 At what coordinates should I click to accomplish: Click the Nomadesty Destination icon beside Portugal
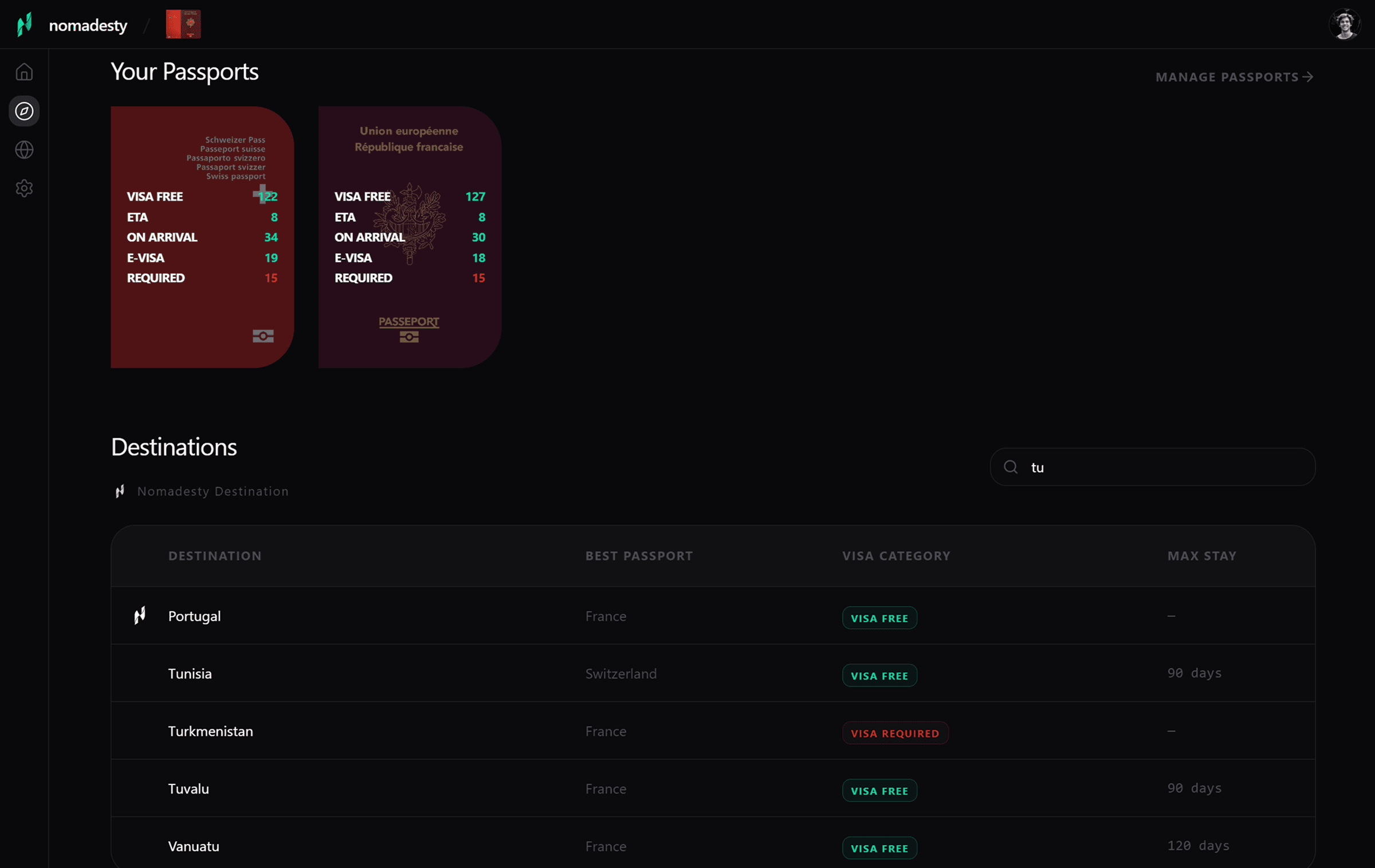tap(139, 614)
